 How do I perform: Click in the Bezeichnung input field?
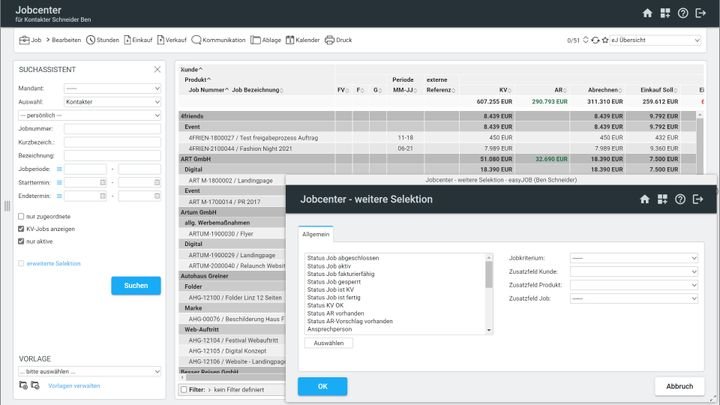tap(112, 156)
